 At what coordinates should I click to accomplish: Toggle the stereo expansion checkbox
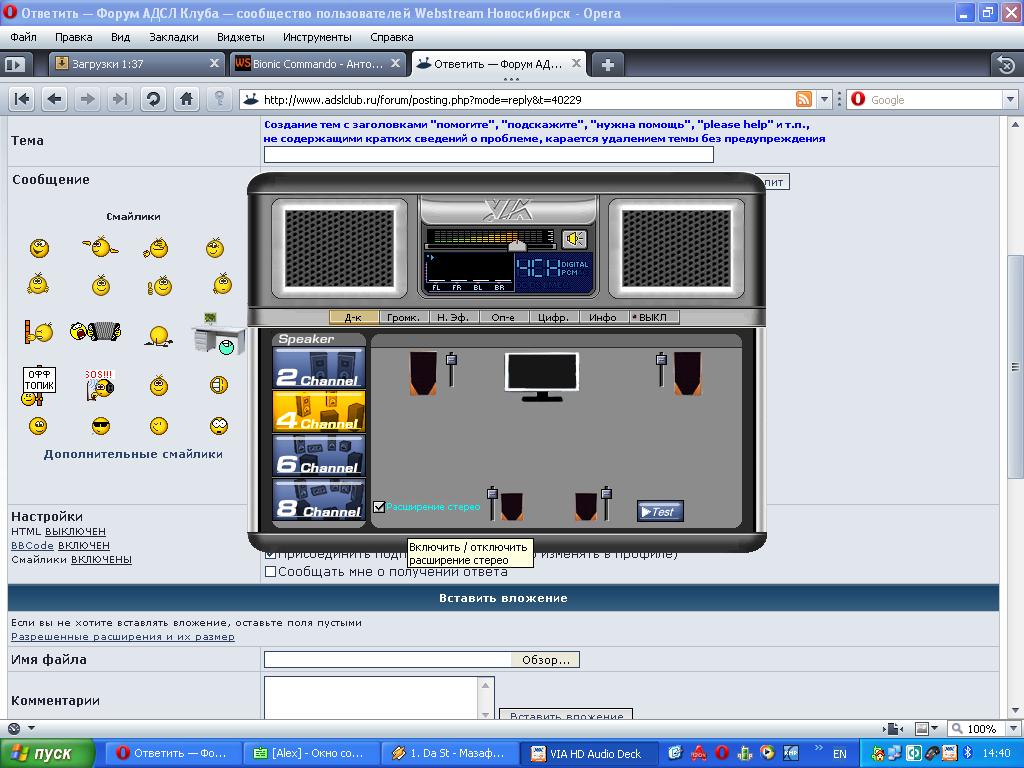[379, 507]
